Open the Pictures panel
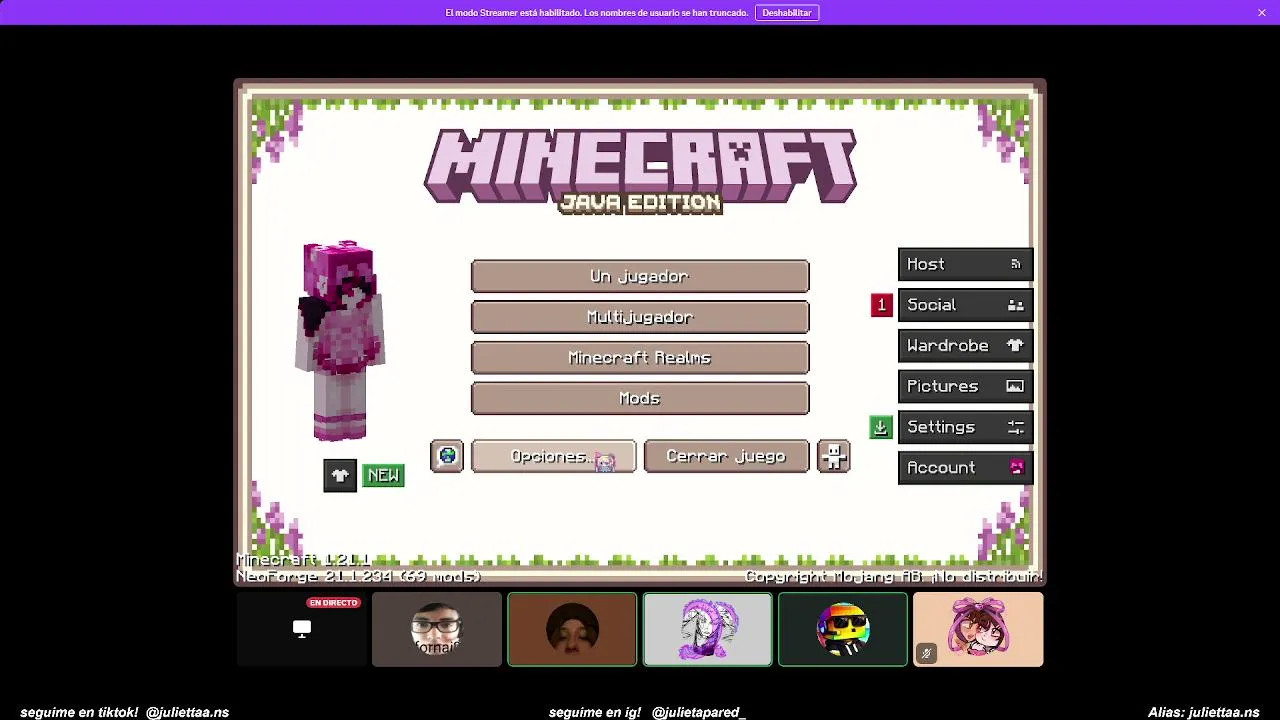The width and height of the screenshot is (1280, 720). [965, 386]
